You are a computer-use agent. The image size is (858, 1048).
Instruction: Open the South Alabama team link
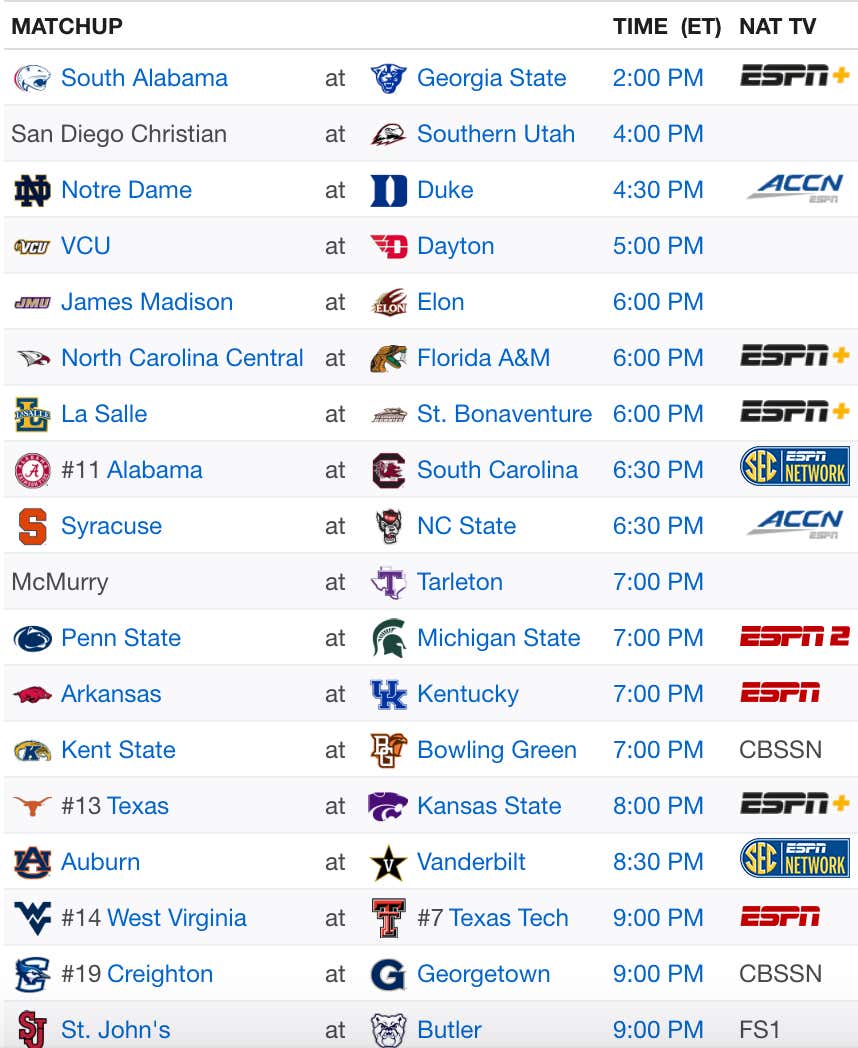point(144,78)
